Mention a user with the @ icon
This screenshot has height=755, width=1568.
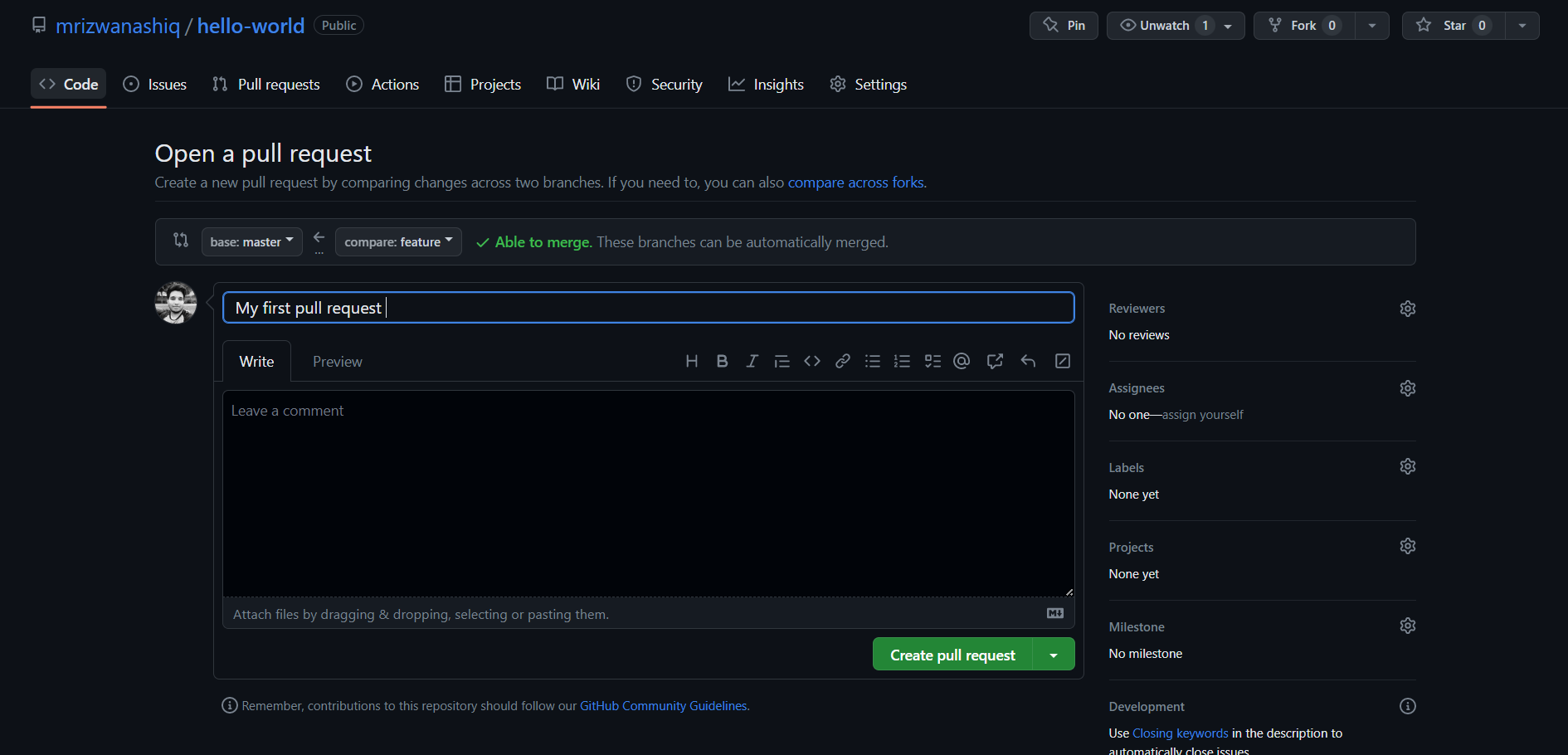point(962,361)
